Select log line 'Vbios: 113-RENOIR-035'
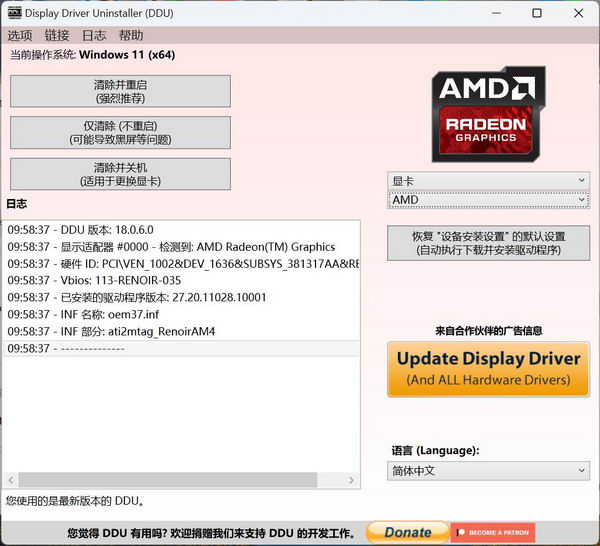The image size is (600, 546). click(x=181, y=280)
